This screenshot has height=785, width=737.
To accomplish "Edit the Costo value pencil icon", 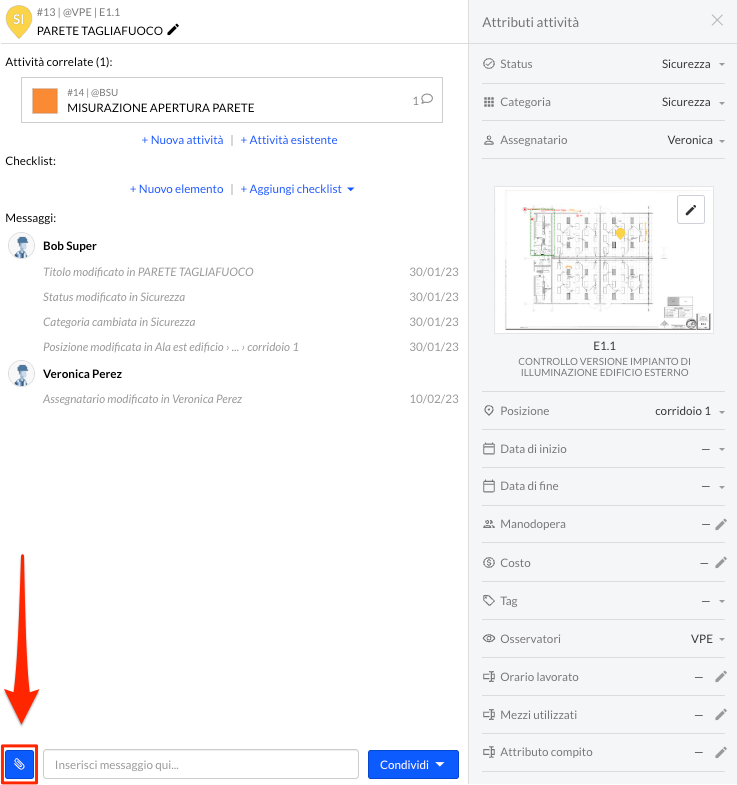I will [720, 563].
